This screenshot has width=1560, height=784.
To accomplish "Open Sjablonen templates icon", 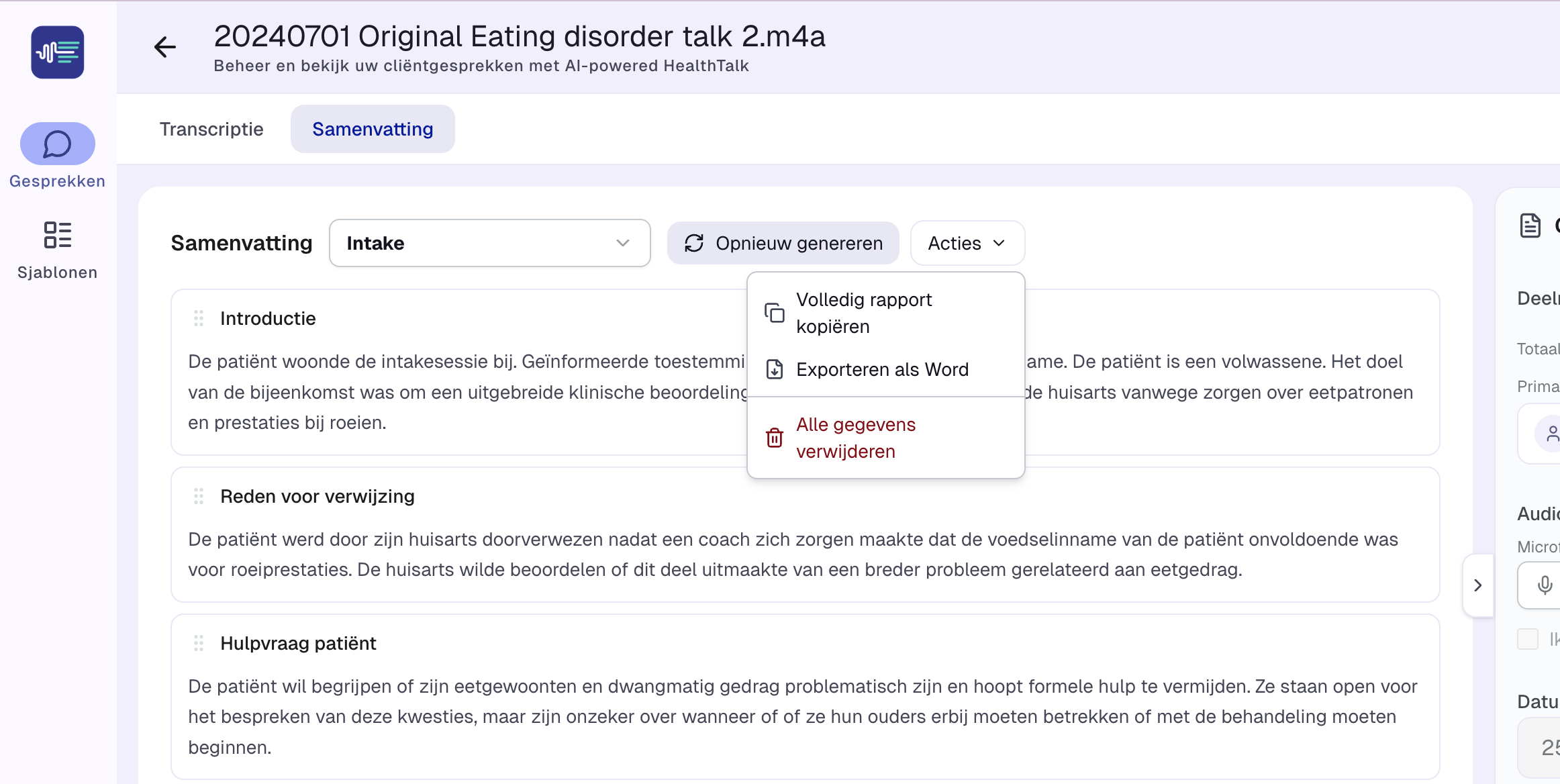I will [x=58, y=236].
